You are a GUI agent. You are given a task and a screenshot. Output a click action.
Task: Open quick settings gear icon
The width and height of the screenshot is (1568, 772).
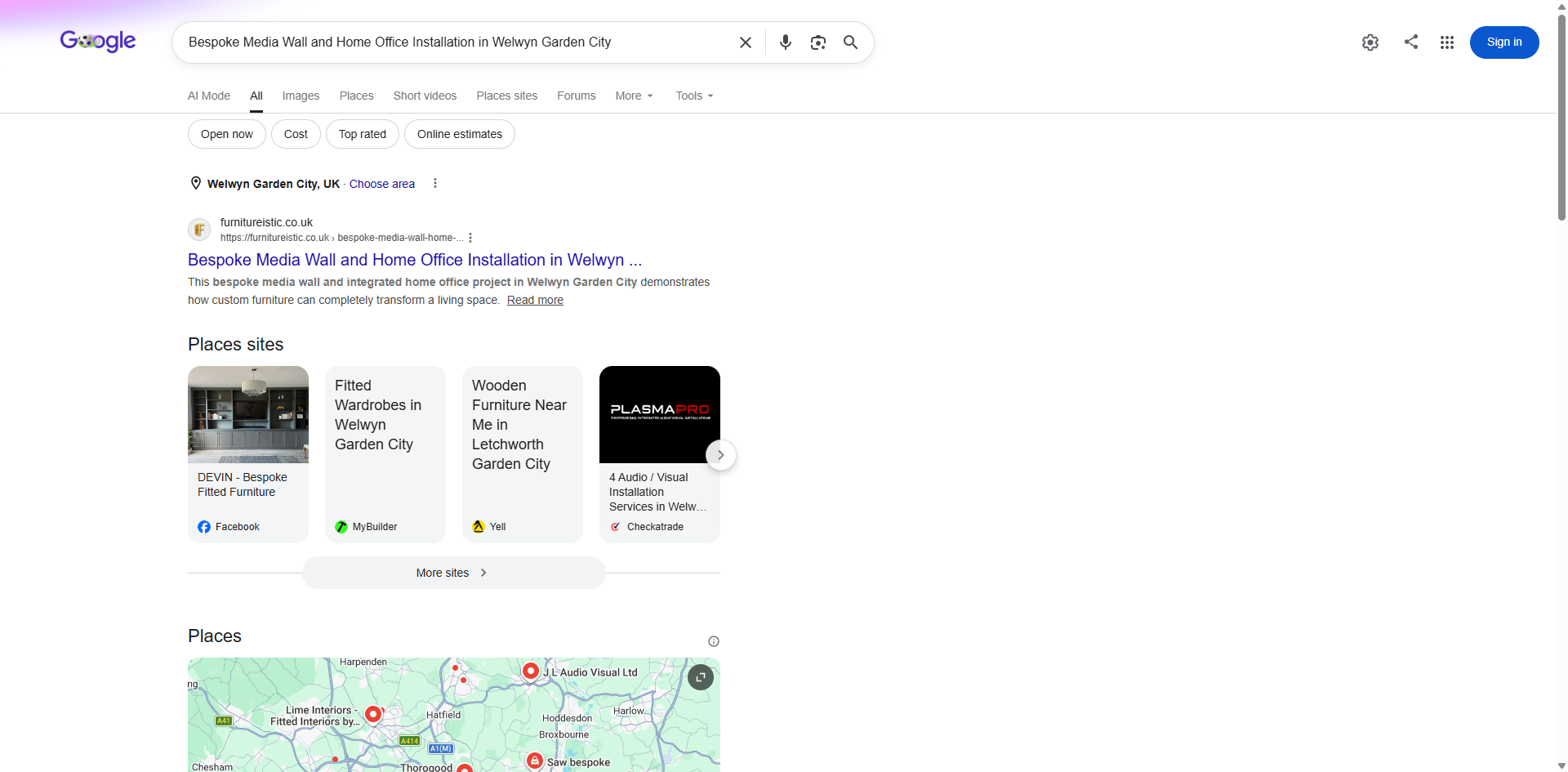tap(1370, 42)
